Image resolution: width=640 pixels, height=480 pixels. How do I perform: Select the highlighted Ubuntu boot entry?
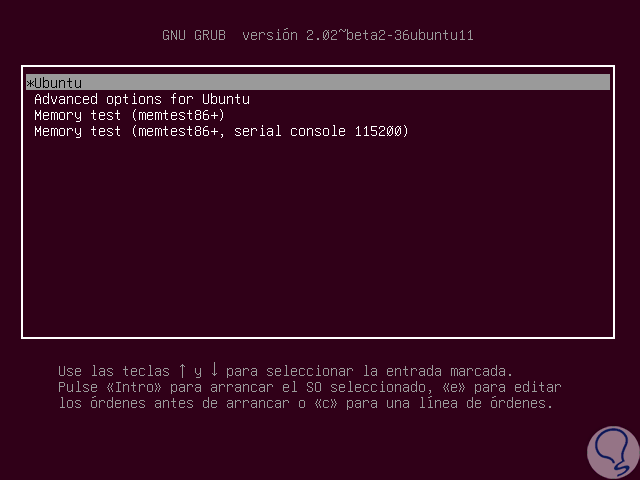pyautogui.click(x=58, y=83)
